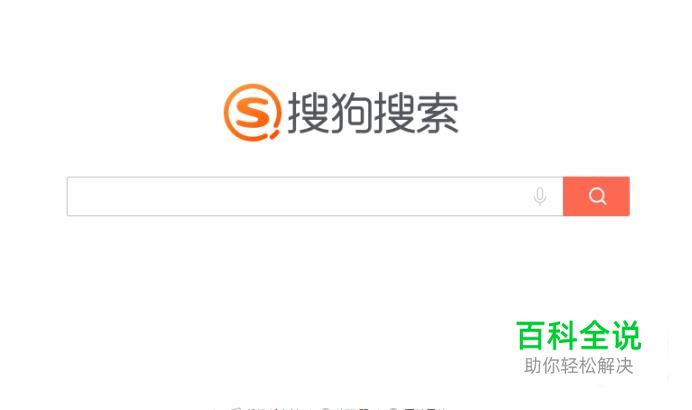Click the last cut-off footer link

click(418, 408)
